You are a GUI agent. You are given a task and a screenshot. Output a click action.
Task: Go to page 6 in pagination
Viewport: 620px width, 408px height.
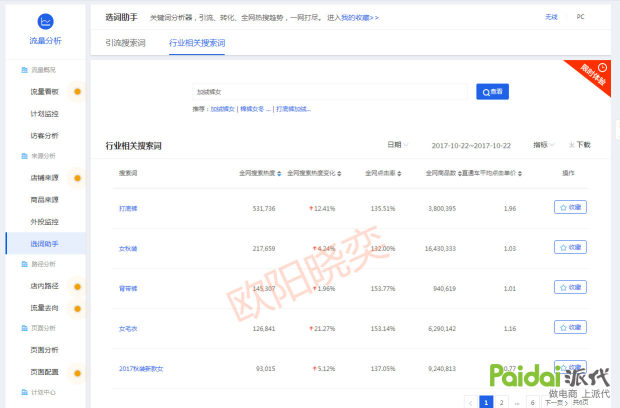click(533, 402)
